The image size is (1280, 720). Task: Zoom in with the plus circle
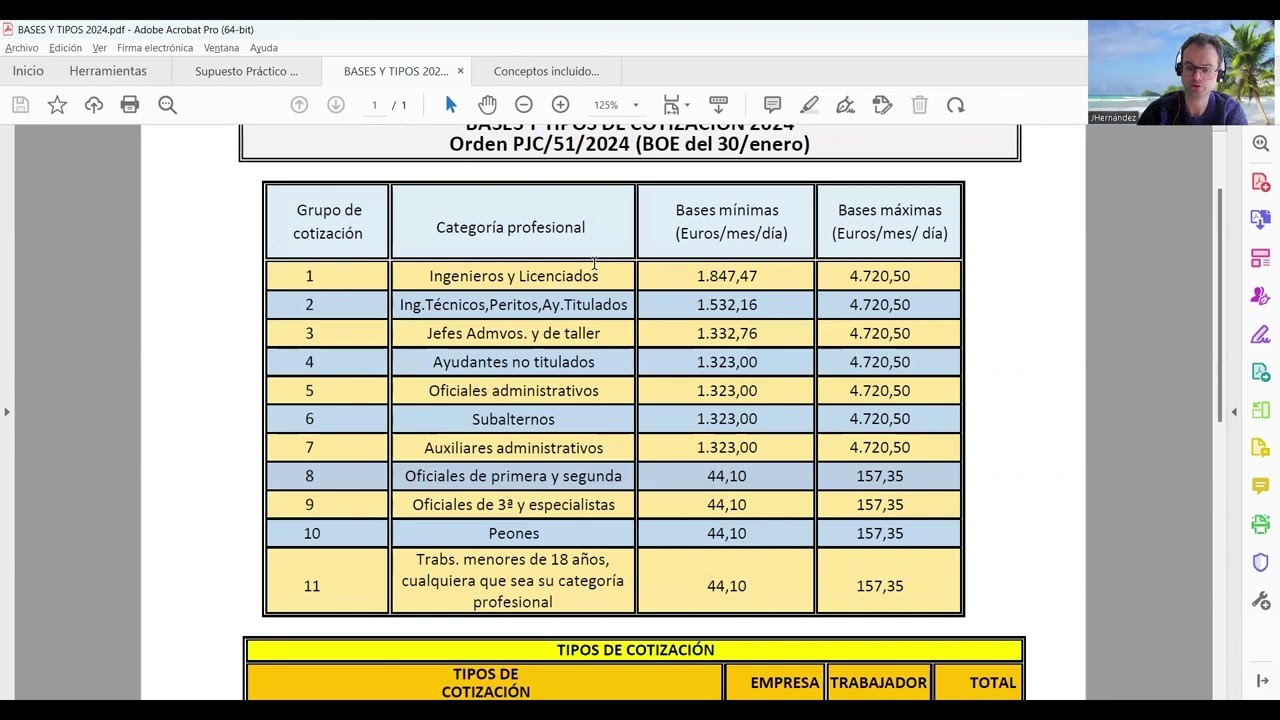click(x=561, y=105)
